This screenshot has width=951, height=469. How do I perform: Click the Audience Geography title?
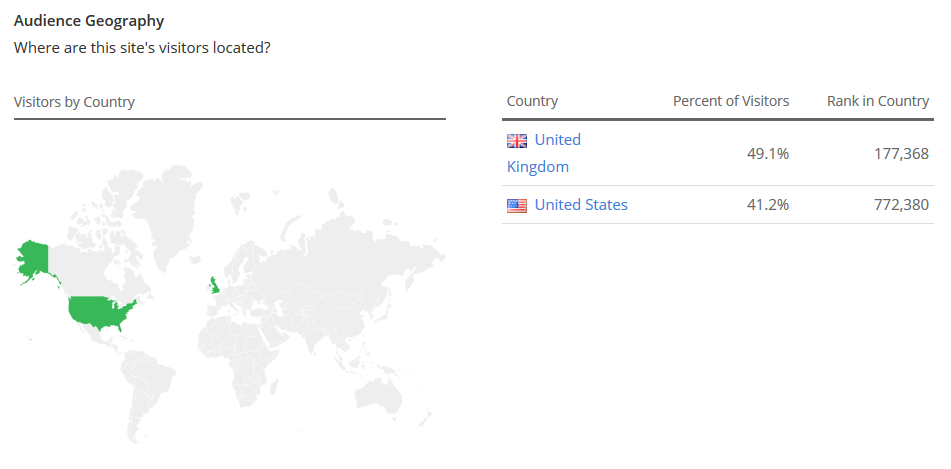(x=89, y=21)
